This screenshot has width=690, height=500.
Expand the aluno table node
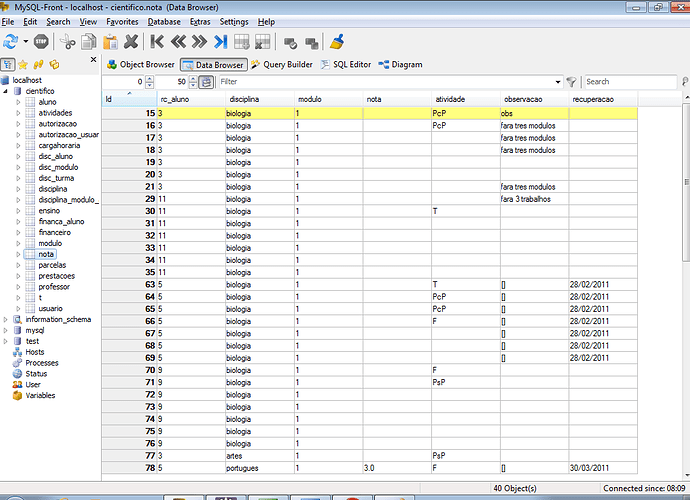(18, 102)
